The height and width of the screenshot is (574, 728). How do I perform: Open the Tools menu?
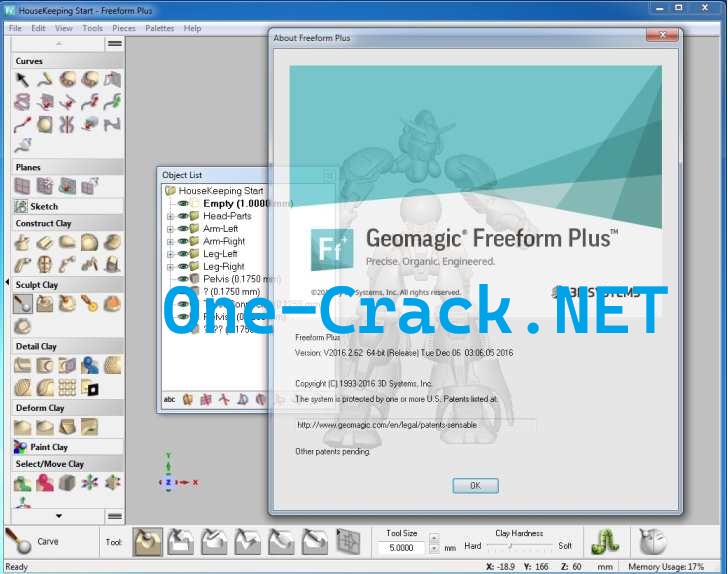pyautogui.click(x=92, y=28)
